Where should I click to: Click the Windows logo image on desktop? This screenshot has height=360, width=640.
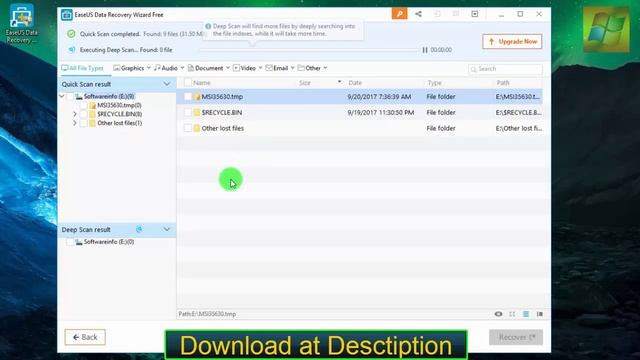[x=606, y=29]
